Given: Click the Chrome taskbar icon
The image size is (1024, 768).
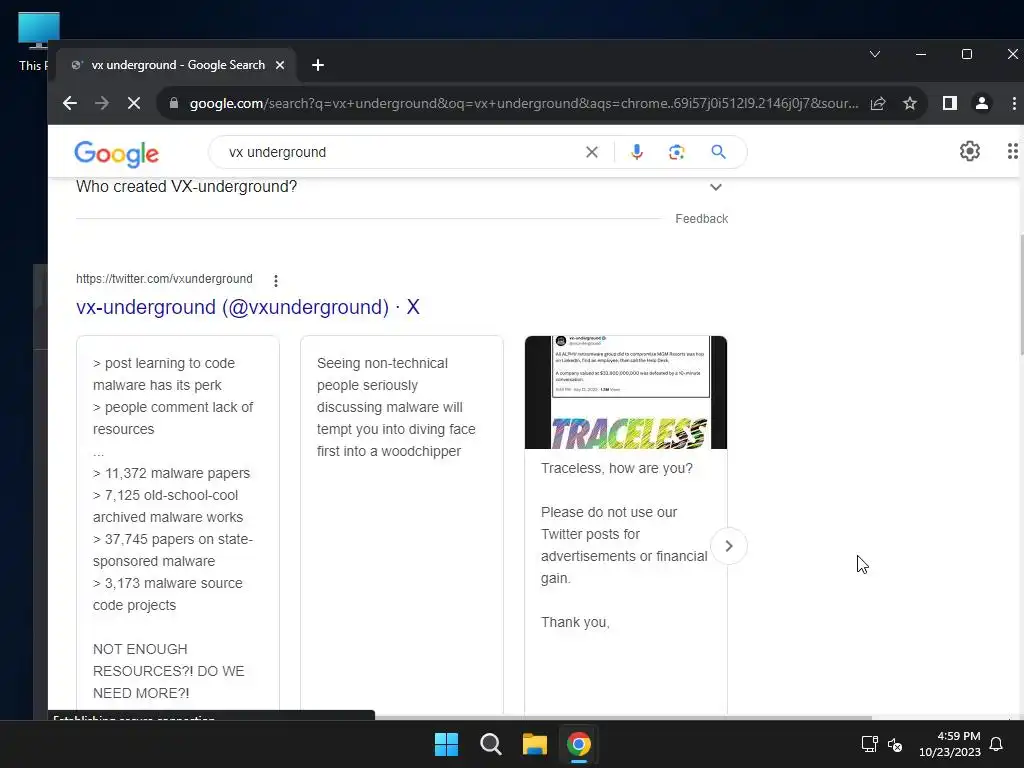Looking at the screenshot, I should tap(579, 744).
